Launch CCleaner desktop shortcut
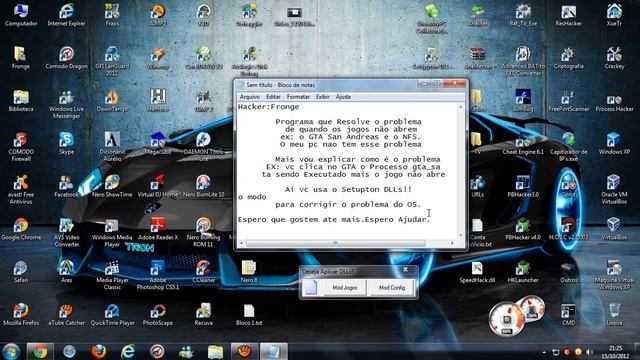The image size is (640, 360). 203,272
